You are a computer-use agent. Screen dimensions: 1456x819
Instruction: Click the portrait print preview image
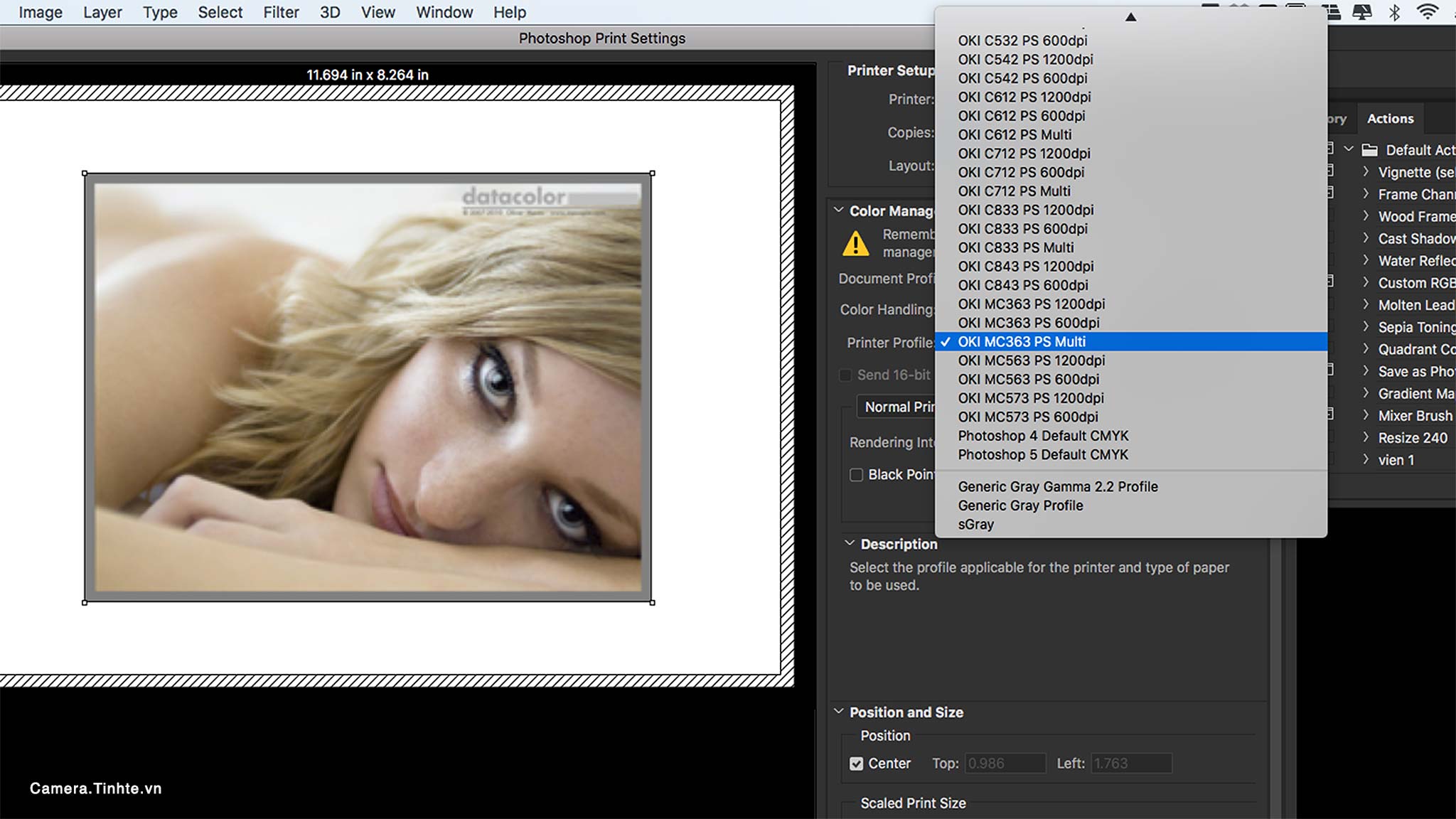pyautogui.click(x=368, y=387)
